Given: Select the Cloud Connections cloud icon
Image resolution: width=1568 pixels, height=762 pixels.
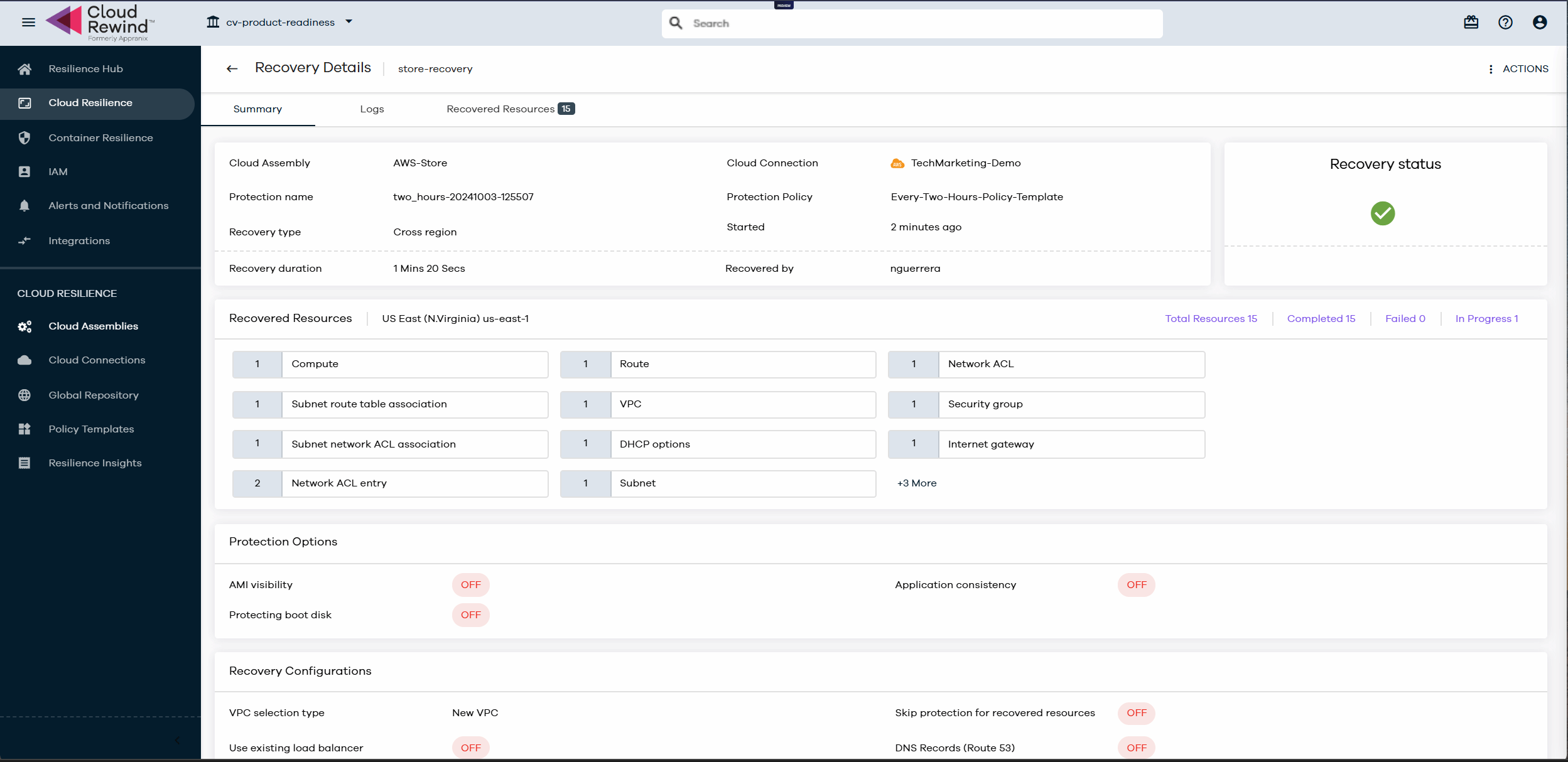Looking at the screenshot, I should click(25, 360).
